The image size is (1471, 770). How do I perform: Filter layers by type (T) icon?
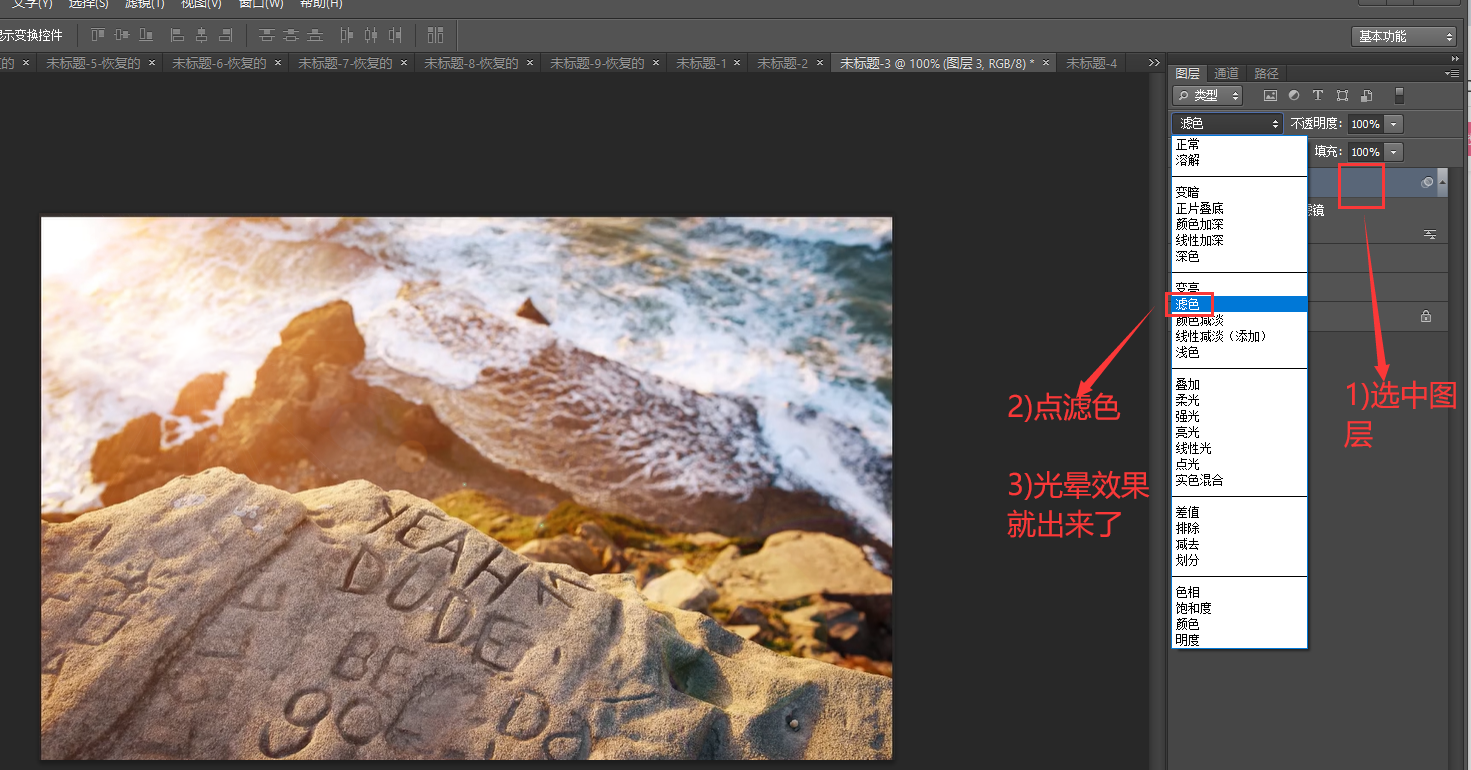1318,96
